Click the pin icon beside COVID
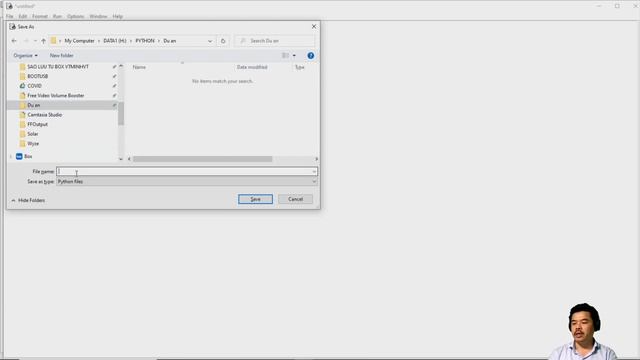This screenshot has height=360, width=640. [x=114, y=86]
